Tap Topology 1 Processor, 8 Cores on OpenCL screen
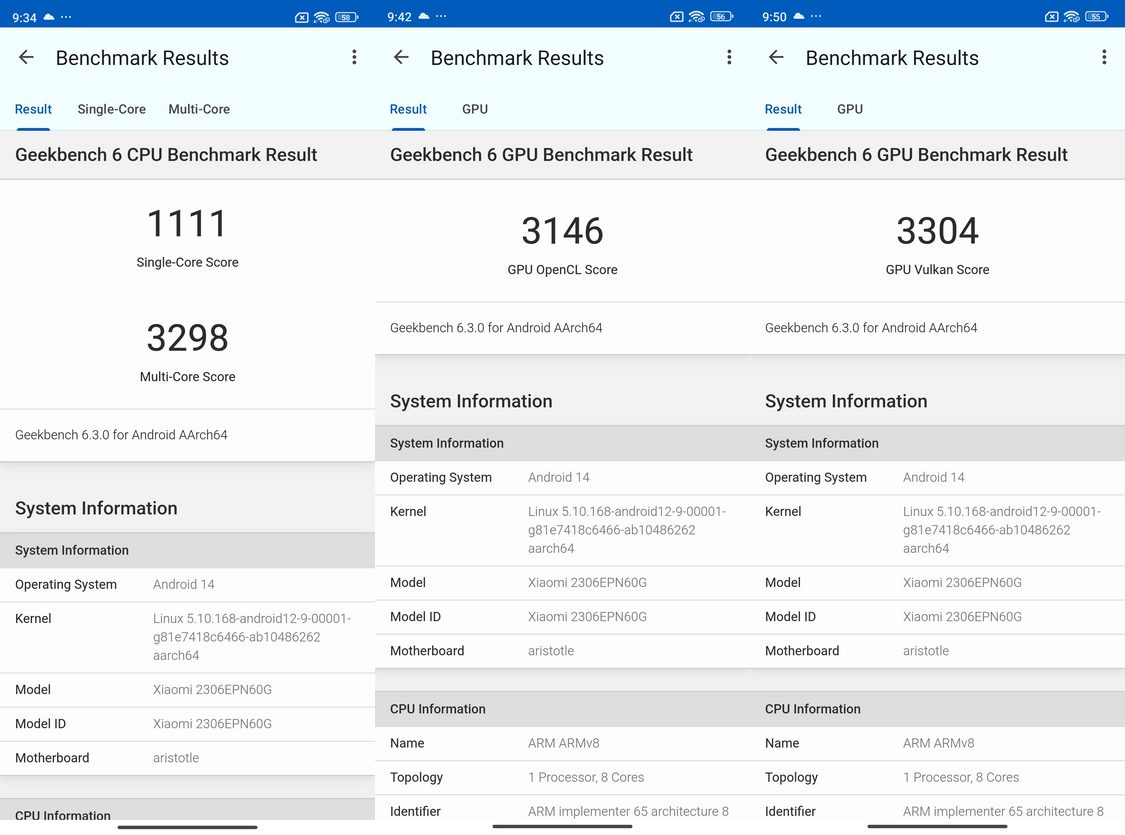The height and width of the screenshot is (835, 1125). click(562, 778)
